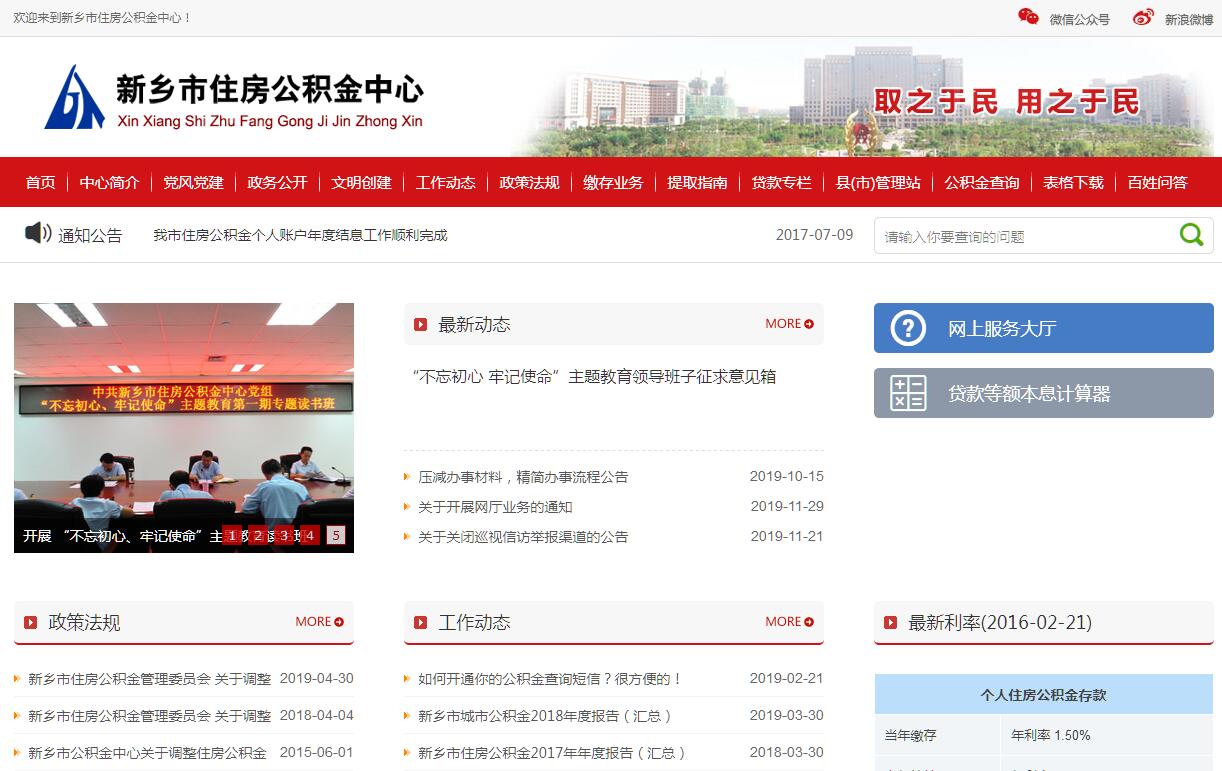Screen dimensions: 1222x771
Task: Show carousel slide 4
Action: 310,535
